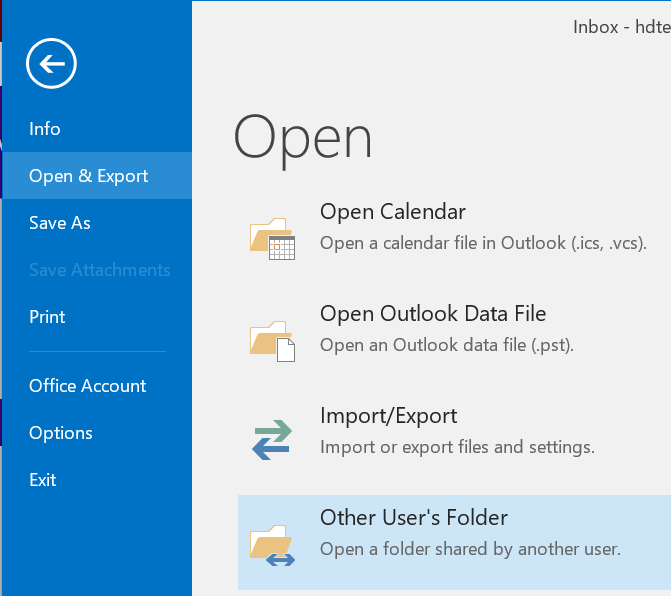Click the Open Outlook Data File icon

click(x=273, y=341)
